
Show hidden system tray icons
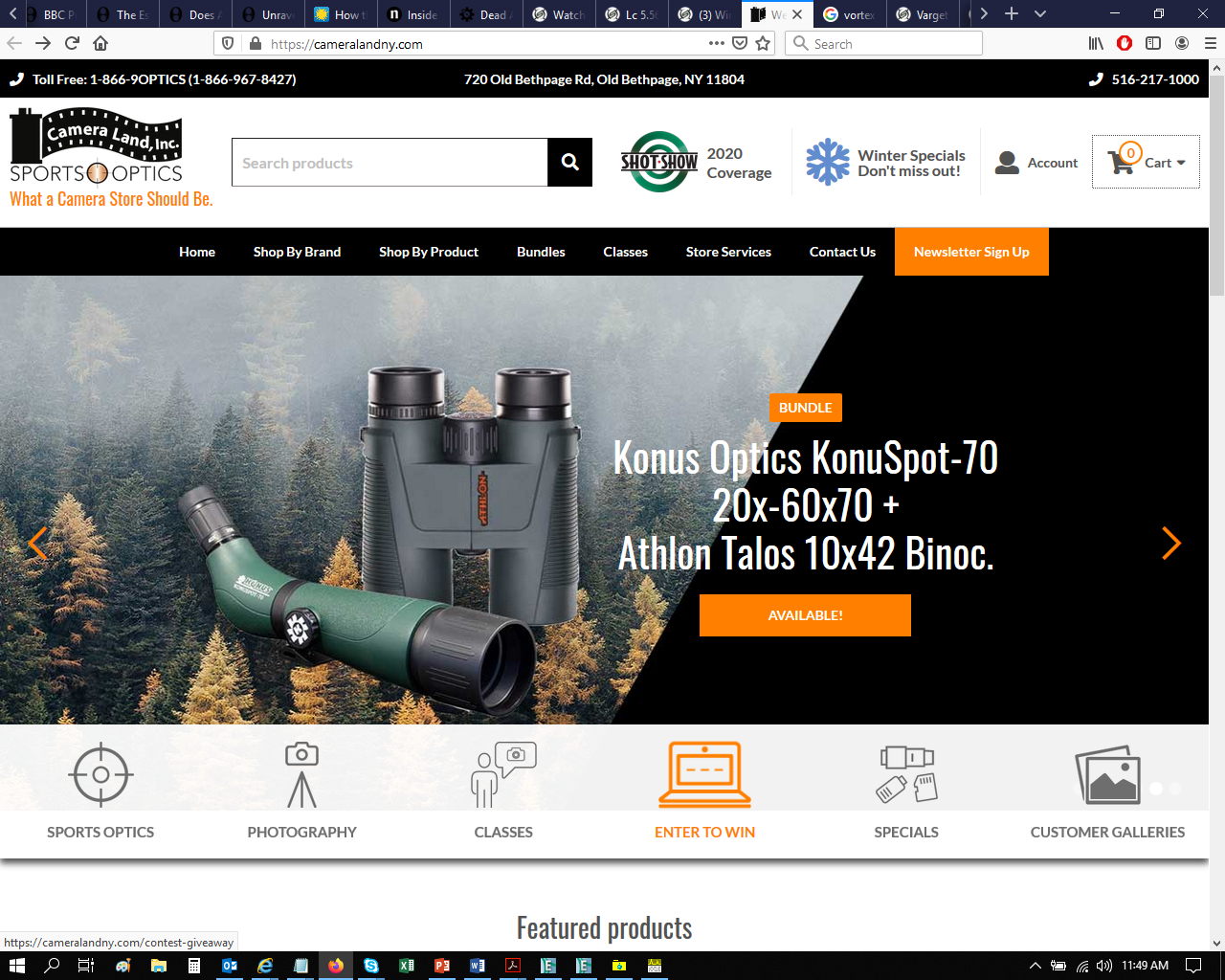tap(1035, 966)
